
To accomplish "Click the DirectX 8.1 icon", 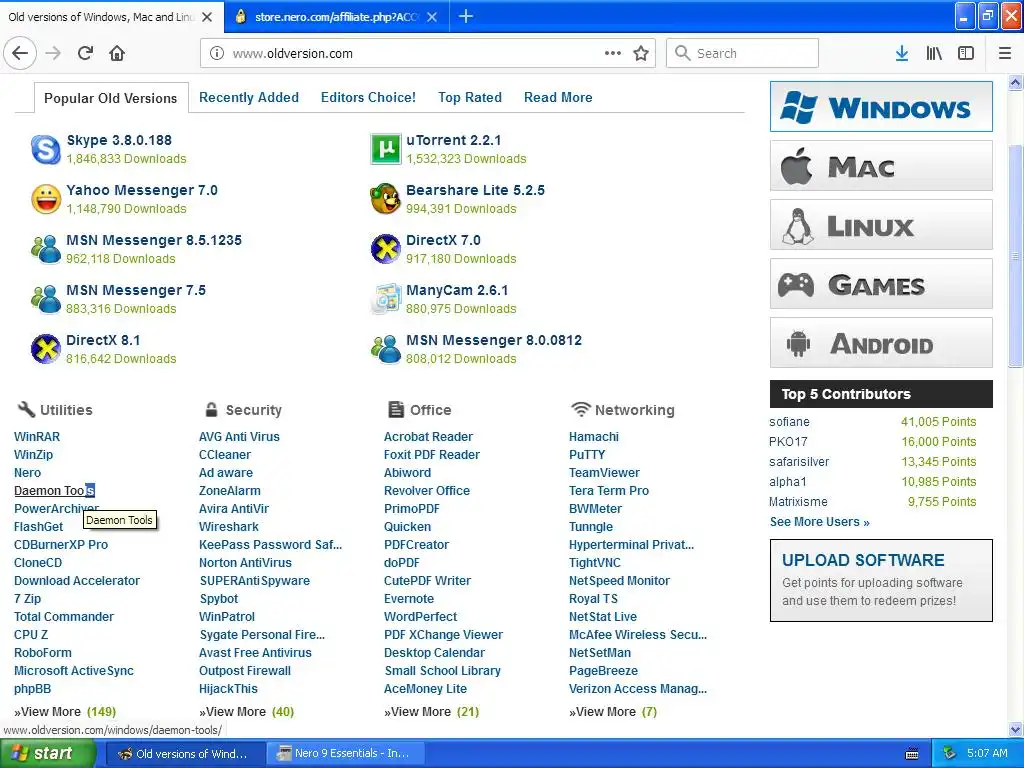I will pos(46,349).
